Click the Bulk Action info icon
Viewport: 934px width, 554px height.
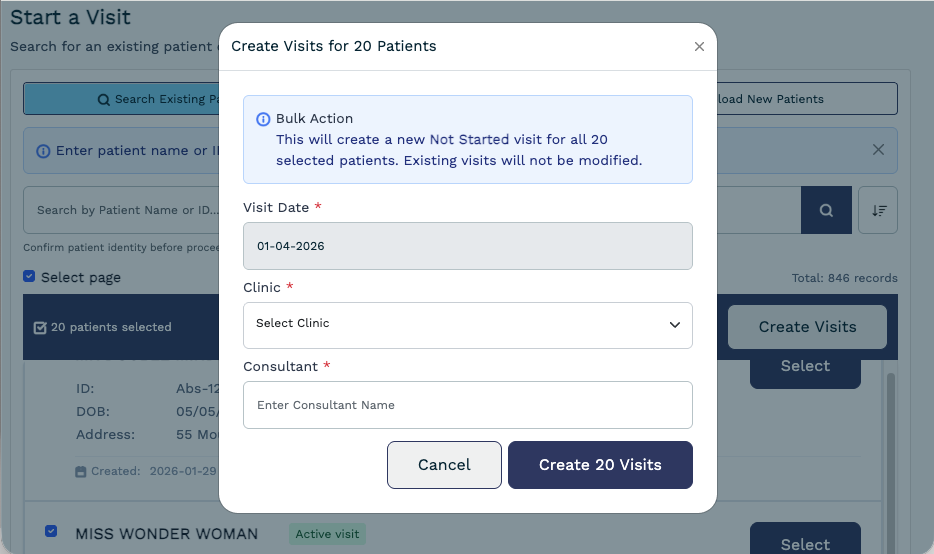point(264,119)
